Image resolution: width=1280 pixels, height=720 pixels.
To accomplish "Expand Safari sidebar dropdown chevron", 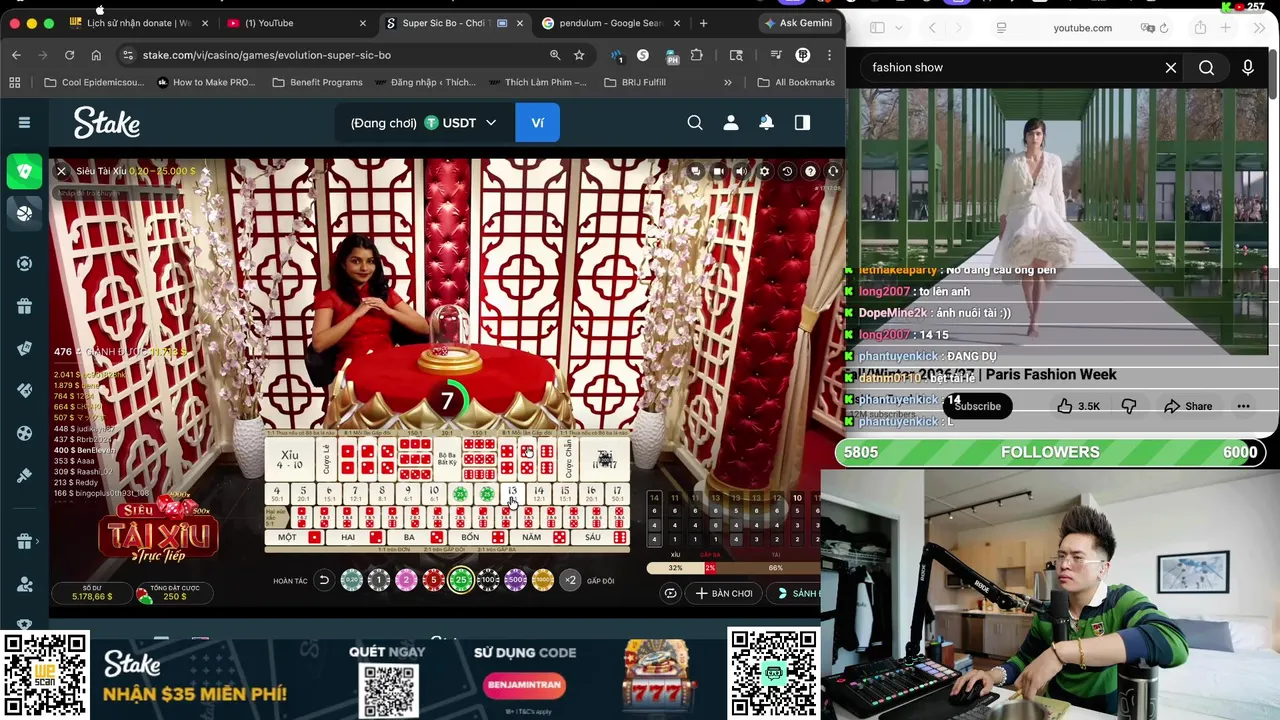I will (x=899, y=28).
